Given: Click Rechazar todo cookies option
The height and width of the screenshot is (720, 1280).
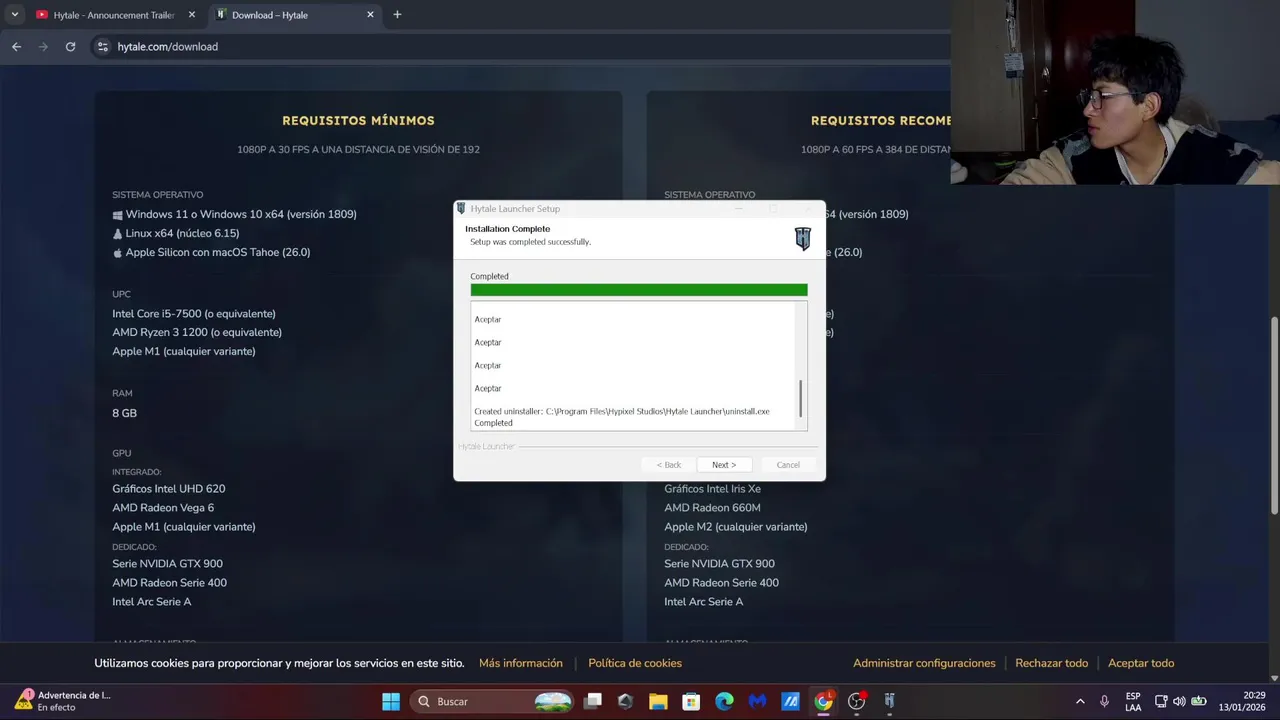Looking at the screenshot, I should tap(1051, 663).
